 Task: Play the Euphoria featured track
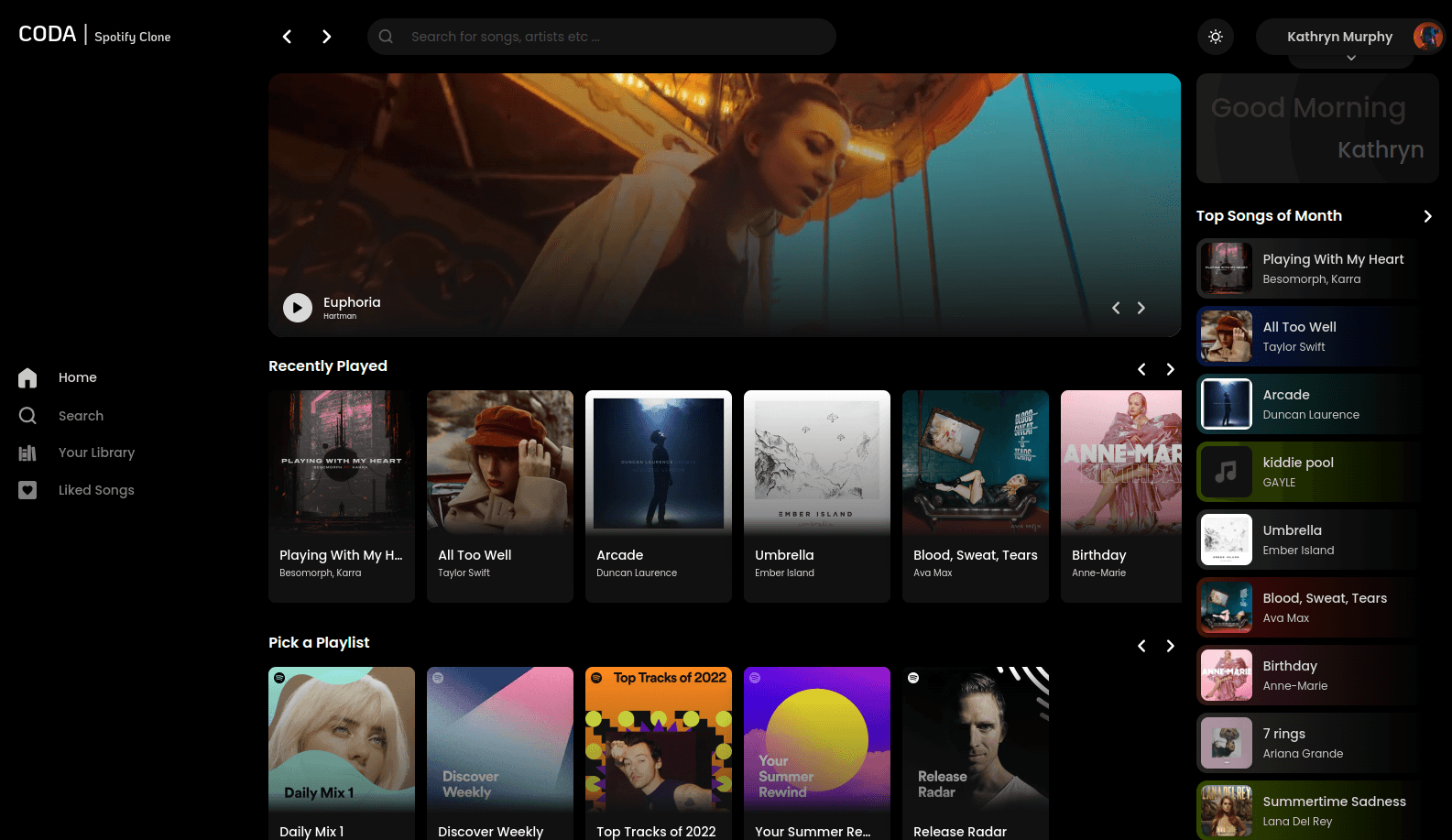pyautogui.click(x=297, y=308)
